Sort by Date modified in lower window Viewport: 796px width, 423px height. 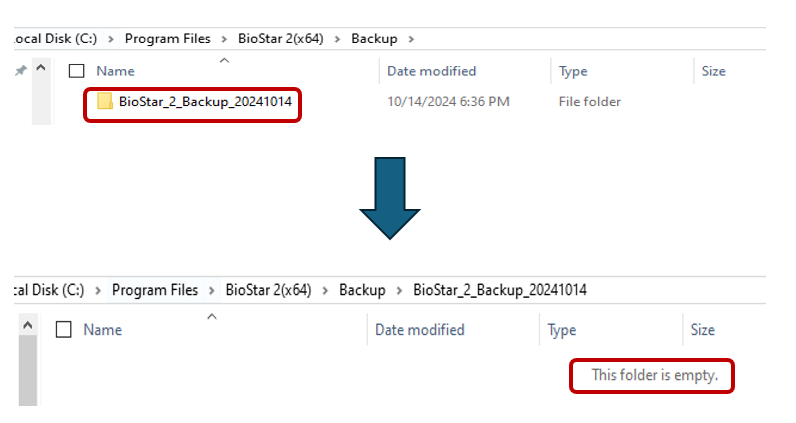(x=420, y=330)
